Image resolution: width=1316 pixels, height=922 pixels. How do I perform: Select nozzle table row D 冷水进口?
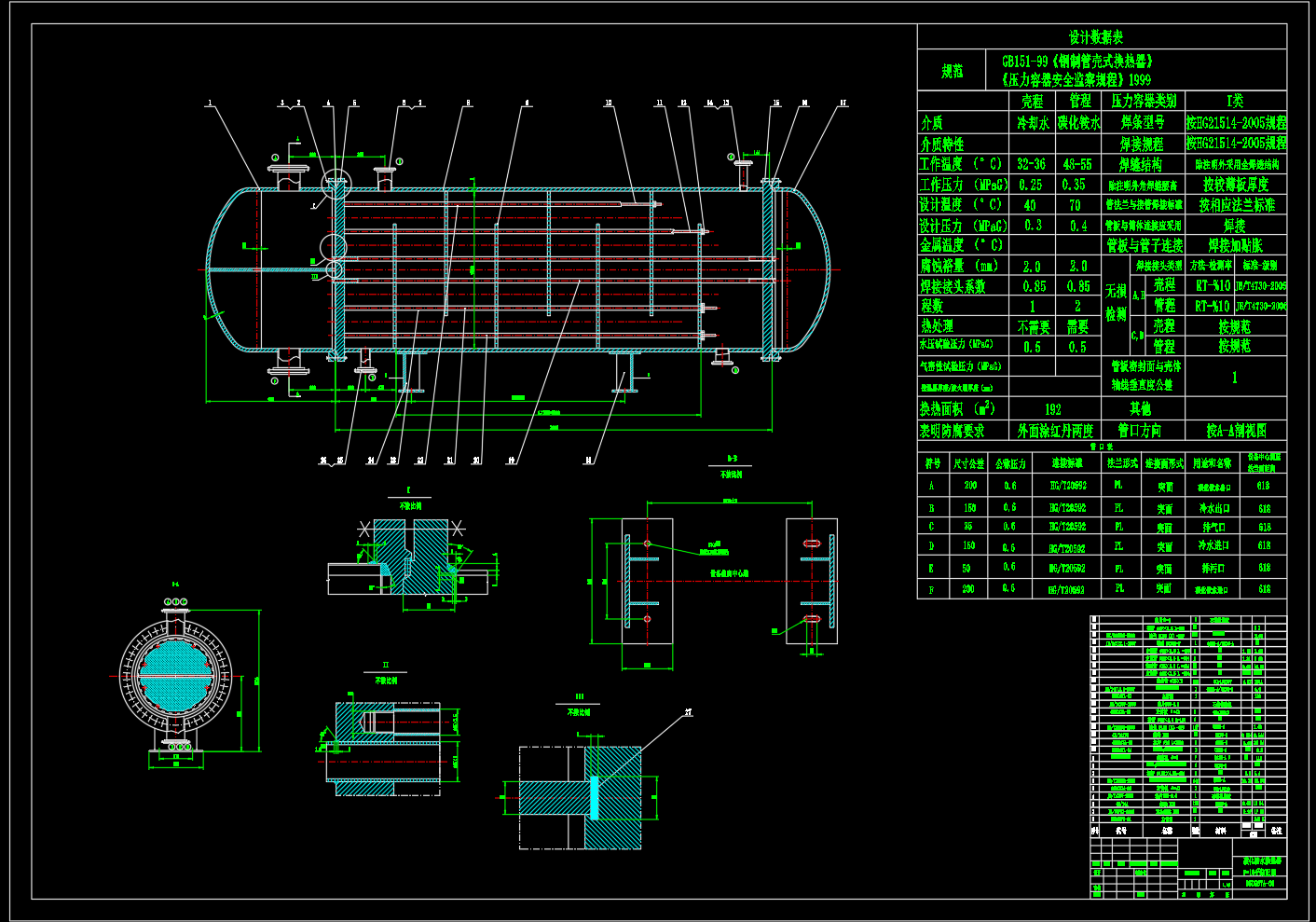[1213, 546]
